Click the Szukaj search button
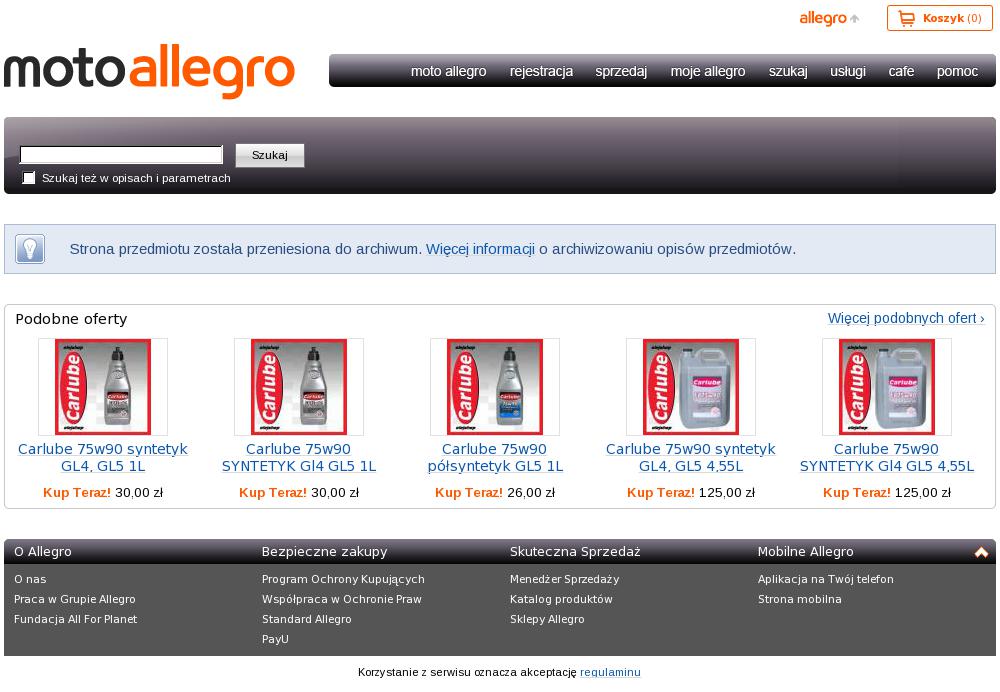Image resolution: width=1000 pixels, height=692 pixels. click(x=270, y=155)
